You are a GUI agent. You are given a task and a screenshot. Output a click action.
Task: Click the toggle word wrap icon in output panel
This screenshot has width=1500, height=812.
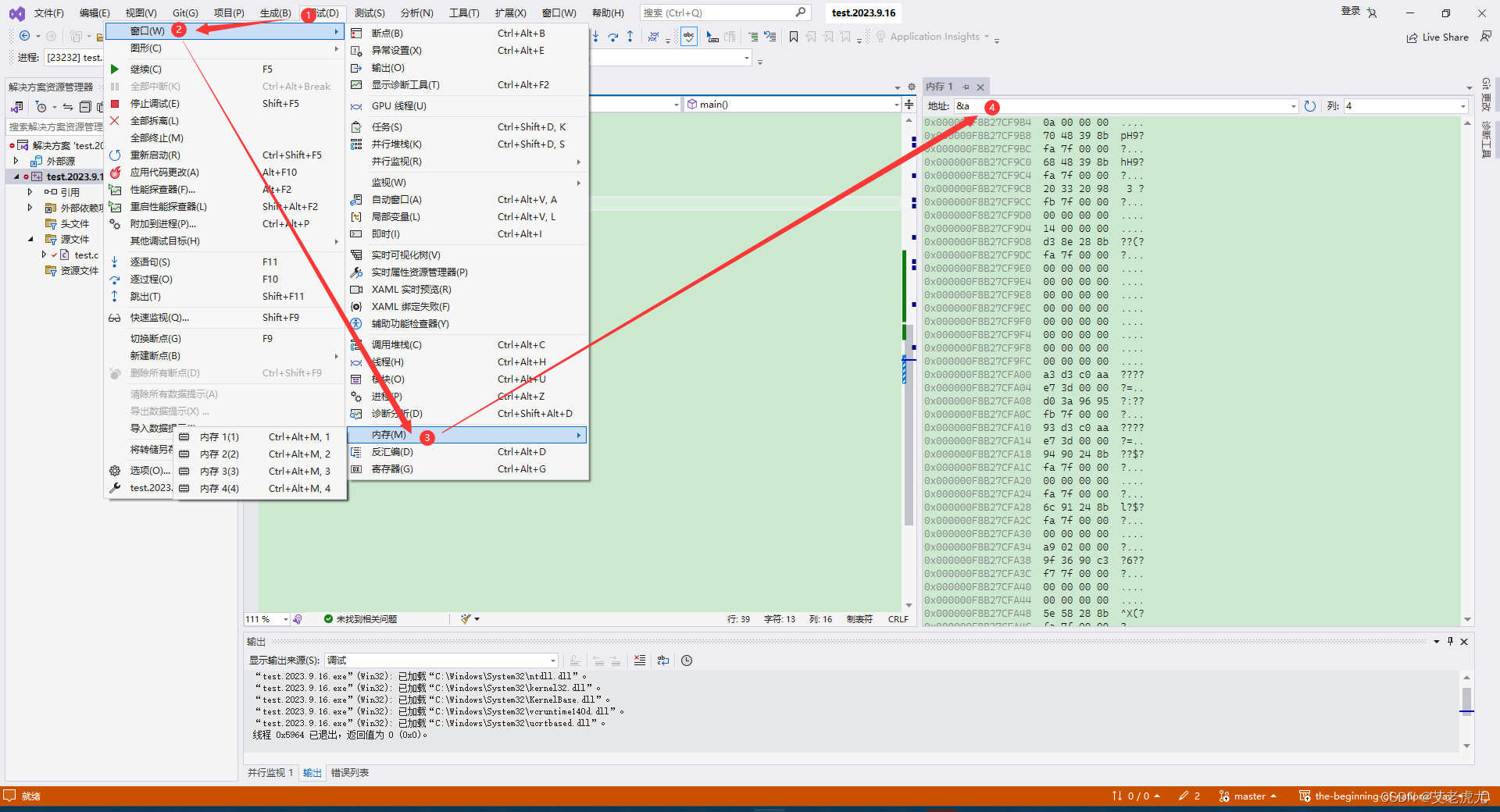click(x=663, y=661)
